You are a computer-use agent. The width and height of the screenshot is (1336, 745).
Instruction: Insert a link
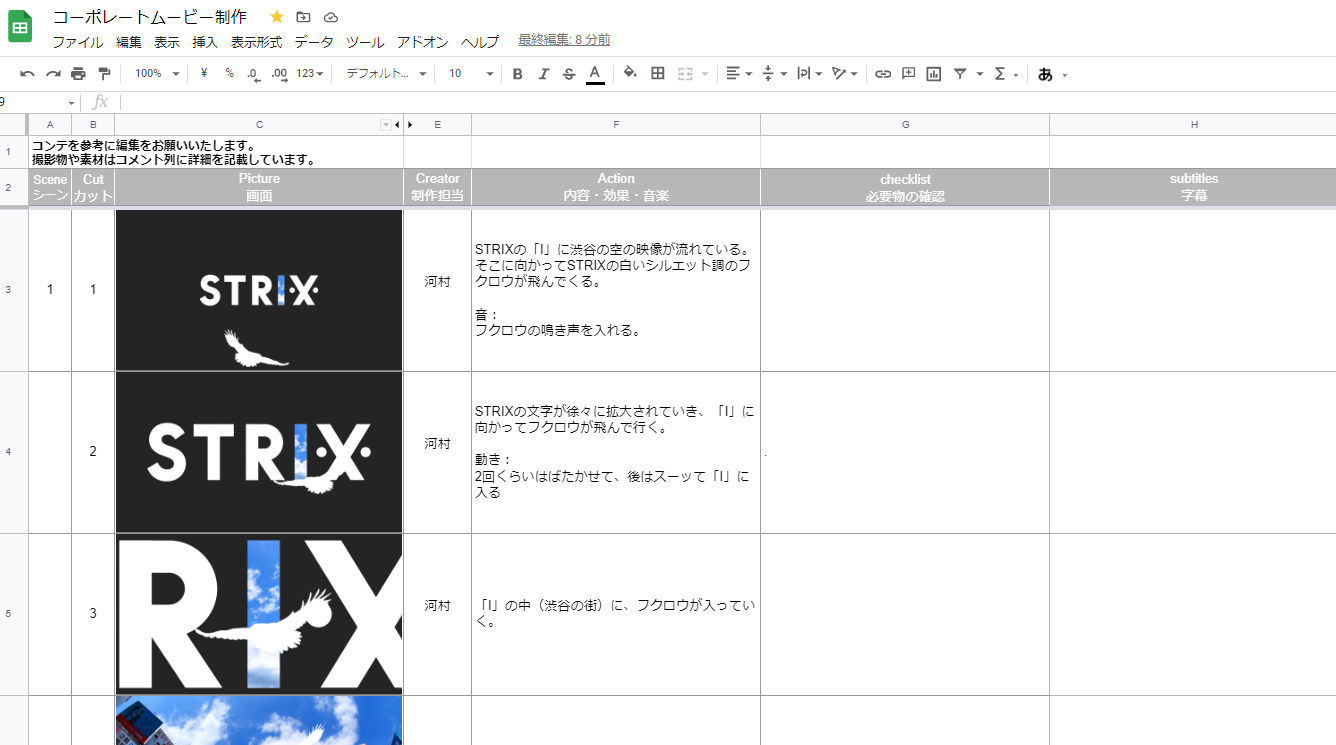coord(883,74)
